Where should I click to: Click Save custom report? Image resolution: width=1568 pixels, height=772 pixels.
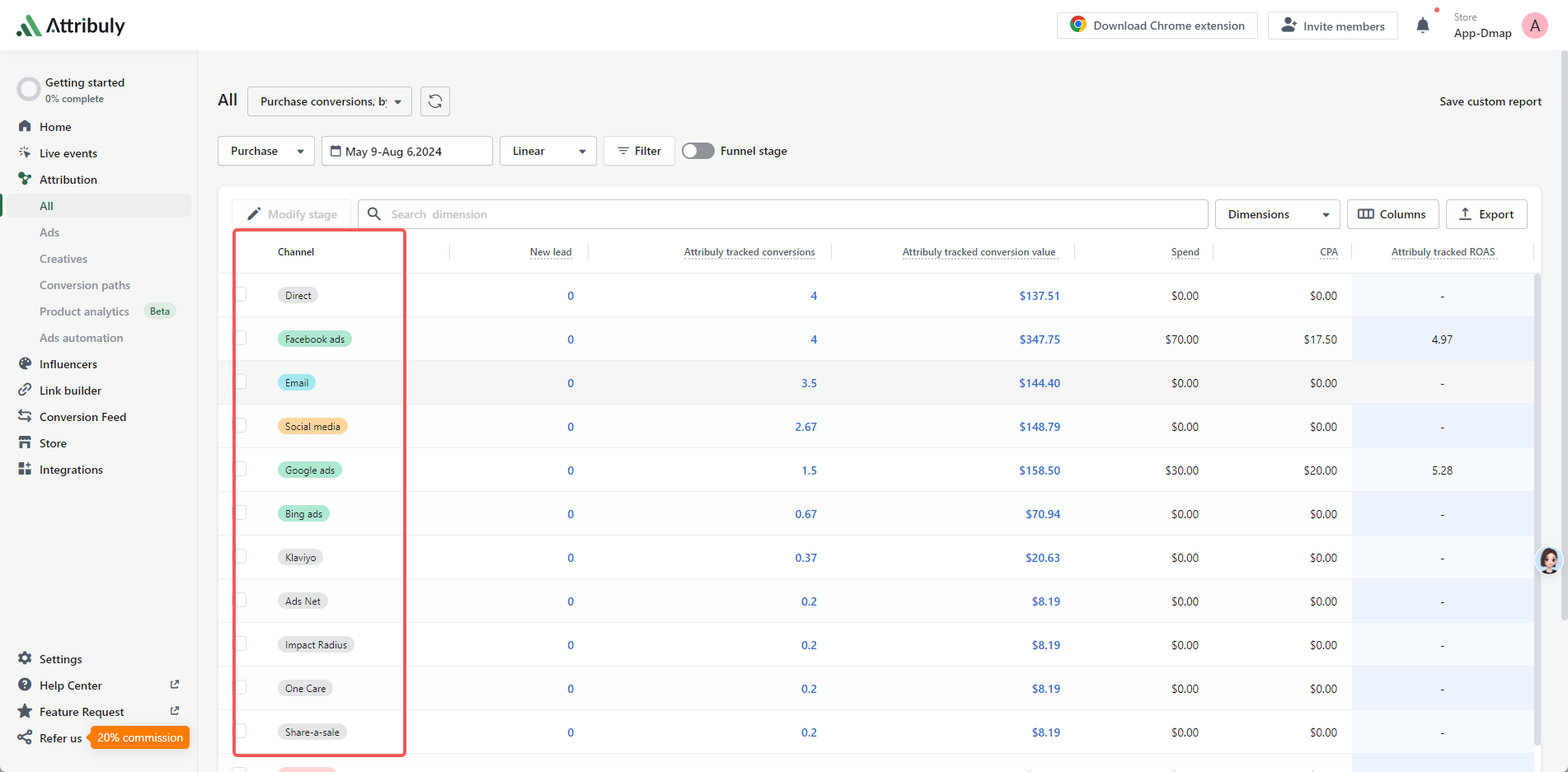pyautogui.click(x=1491, y=101)
